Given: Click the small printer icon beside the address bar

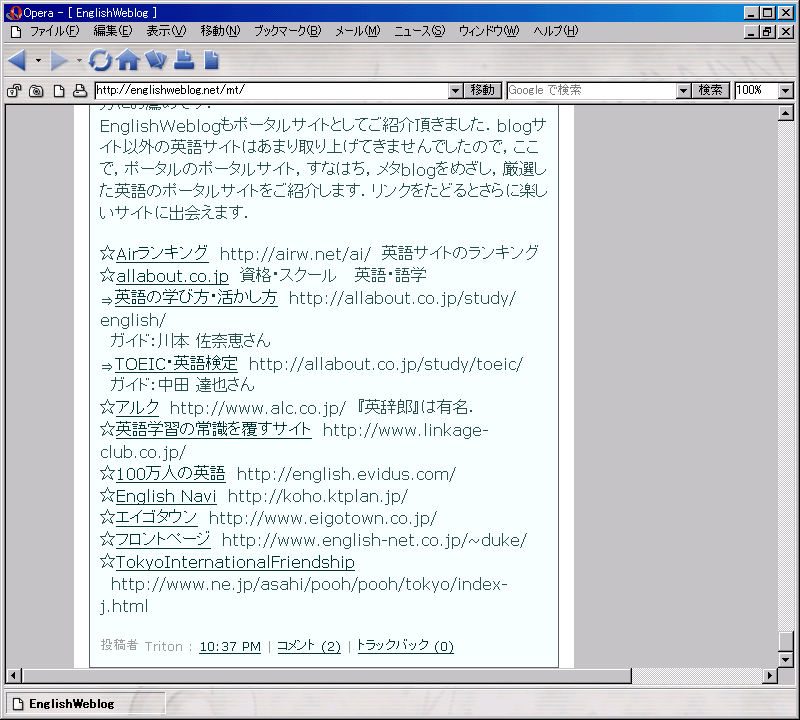Looking at the screenshot, I should point(80,91).
